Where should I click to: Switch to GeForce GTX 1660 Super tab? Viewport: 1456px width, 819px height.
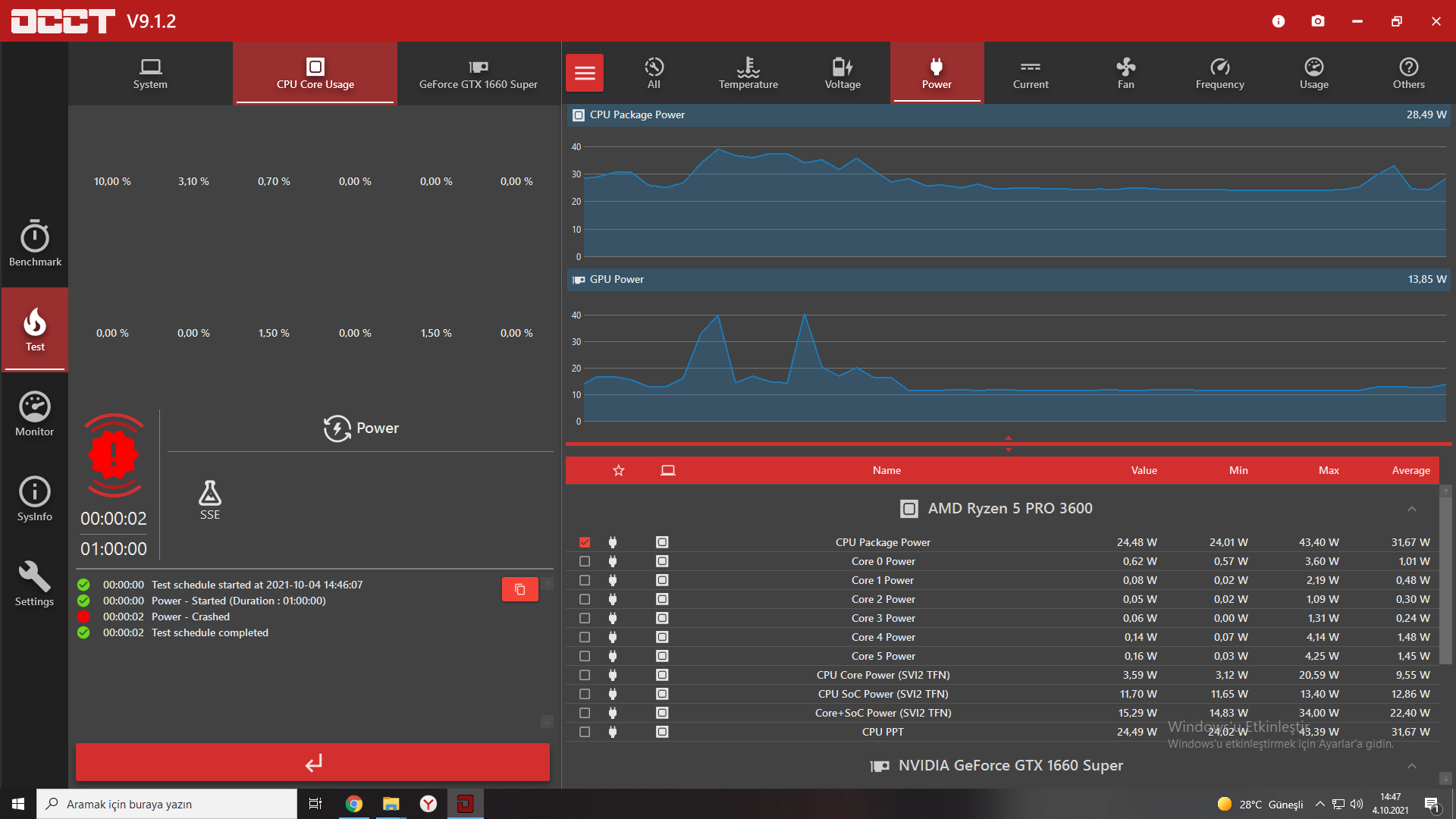point(479,74)
